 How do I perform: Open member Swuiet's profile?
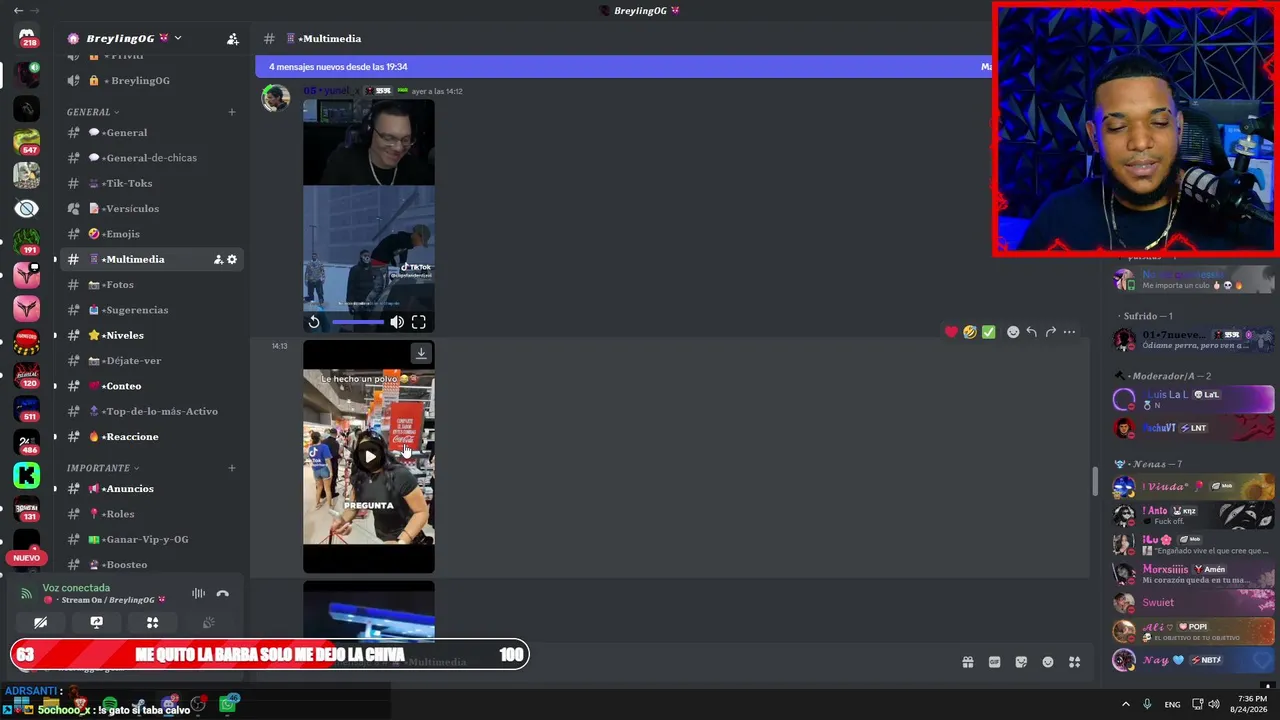[x=1193, y=603]
